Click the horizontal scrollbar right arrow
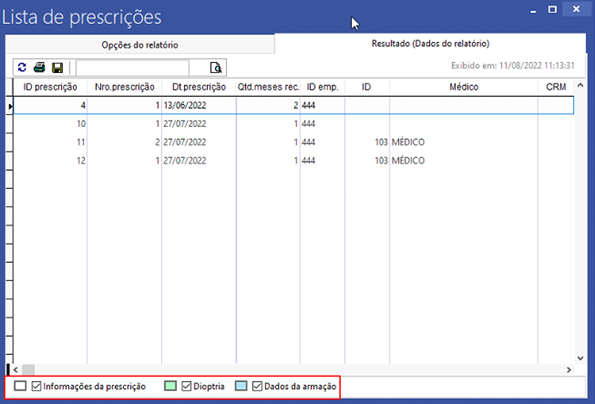This screenshot has height=404, width=595. (569, 369)
